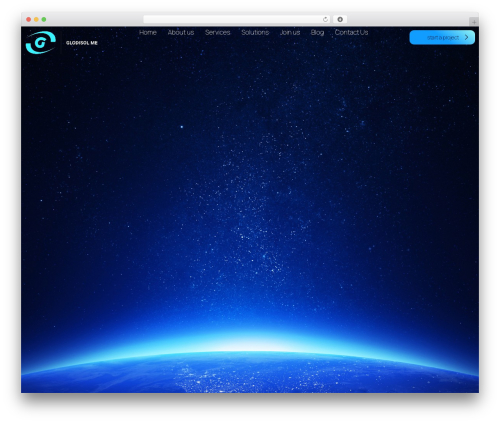
Task: Click the Globisol logo icon
Action: (x=41, y=42)
